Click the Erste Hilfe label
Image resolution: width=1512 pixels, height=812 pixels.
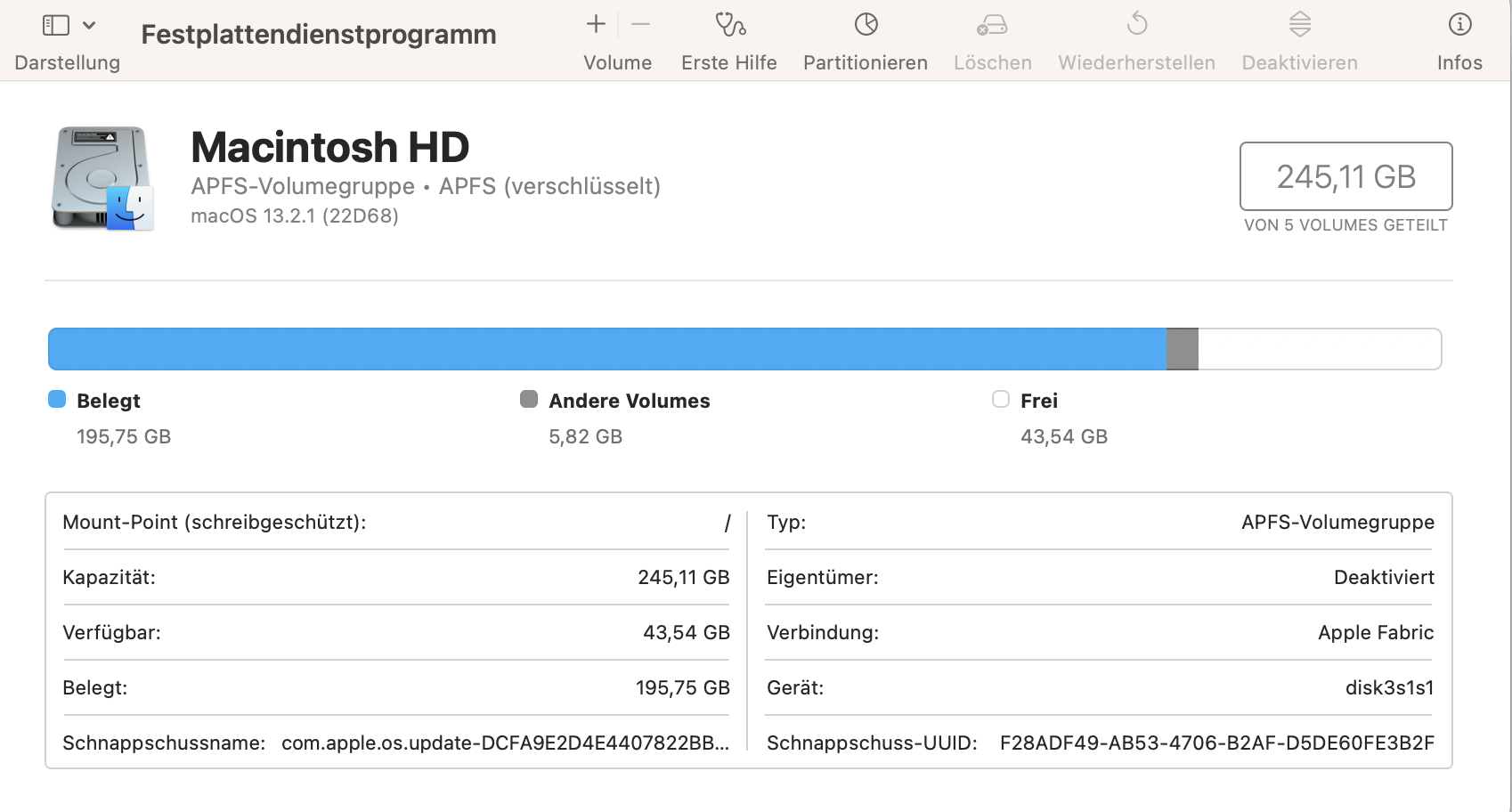(729, 62)
